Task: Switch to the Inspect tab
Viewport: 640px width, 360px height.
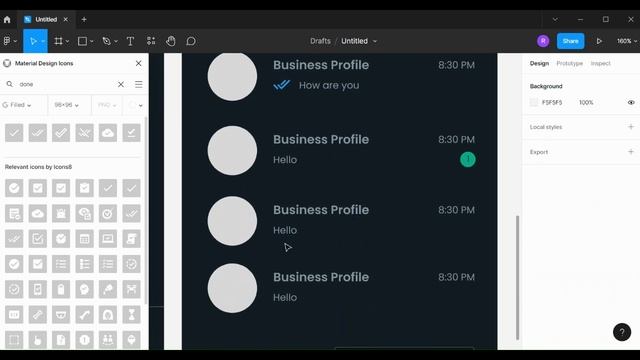Action: click(x=600, y=63)
